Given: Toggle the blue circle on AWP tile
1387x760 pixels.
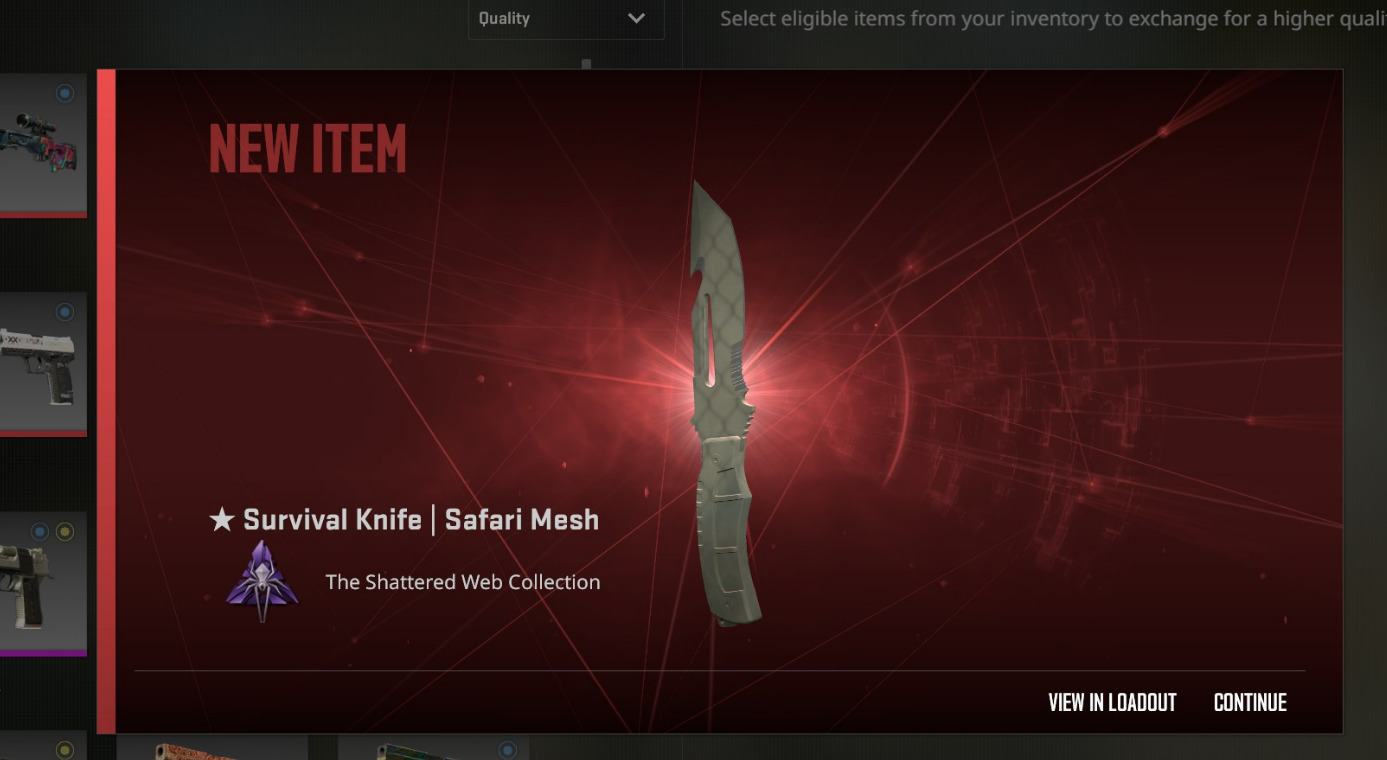Looking at the screenshot, I should point(65,94).
